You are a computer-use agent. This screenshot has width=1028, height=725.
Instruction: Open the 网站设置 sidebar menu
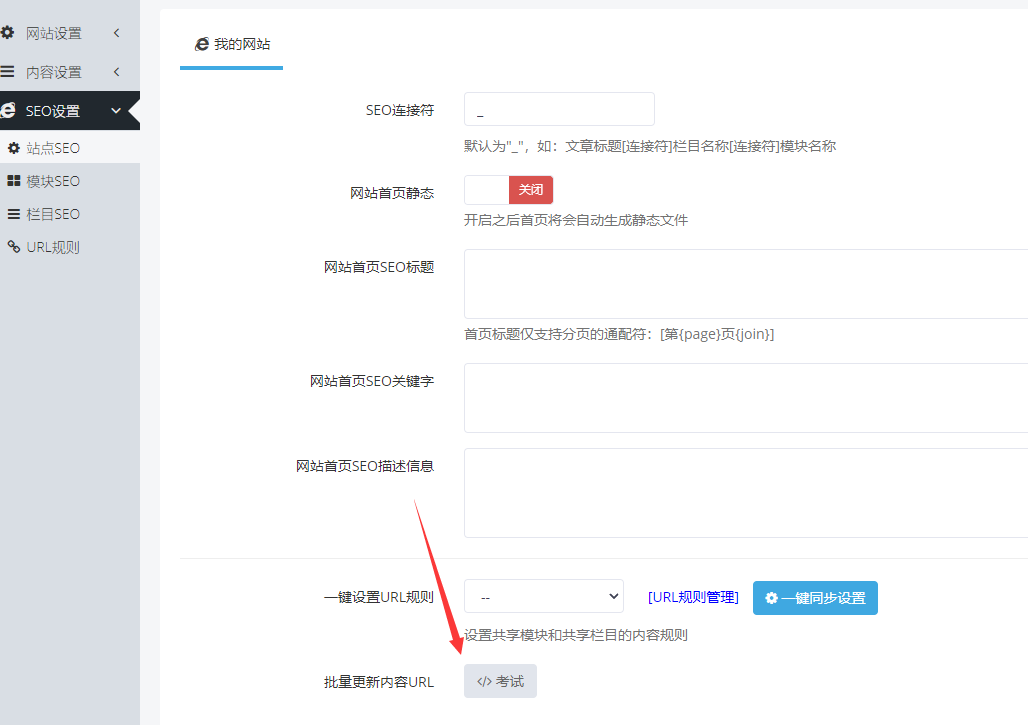coord(69,33)
